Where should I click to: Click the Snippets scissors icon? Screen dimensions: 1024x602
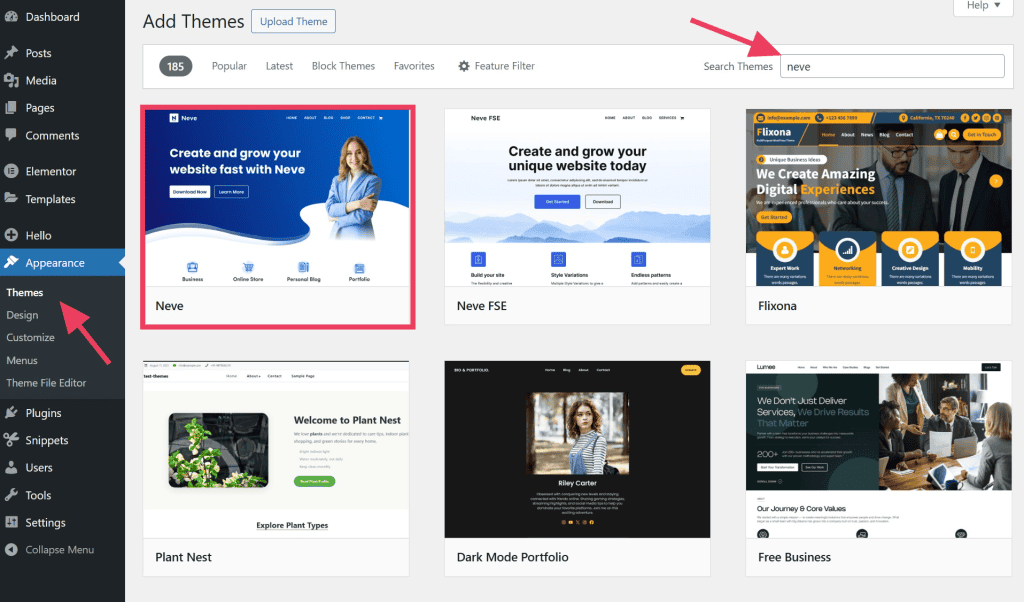[x=14, y=440]
